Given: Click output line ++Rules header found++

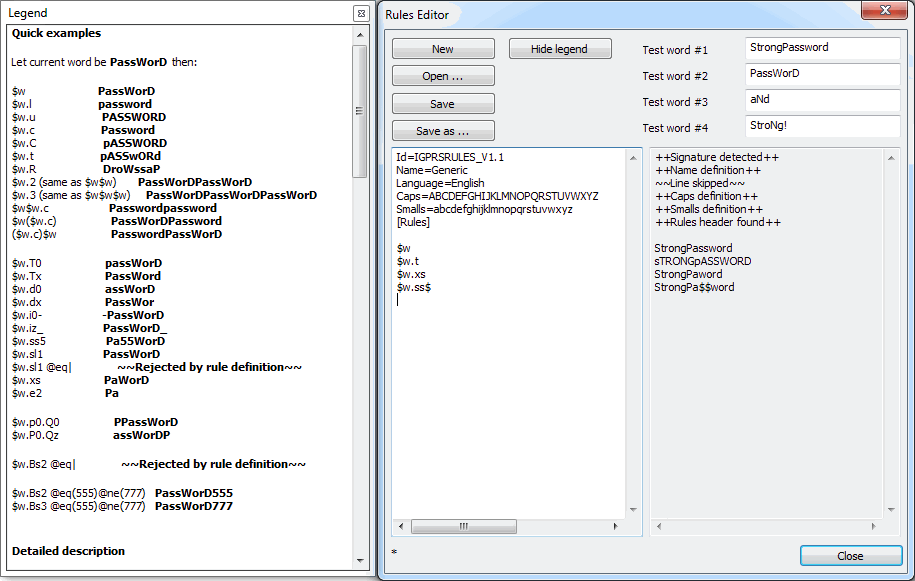Looking at the screenshot, I should [x=718, y=222].
